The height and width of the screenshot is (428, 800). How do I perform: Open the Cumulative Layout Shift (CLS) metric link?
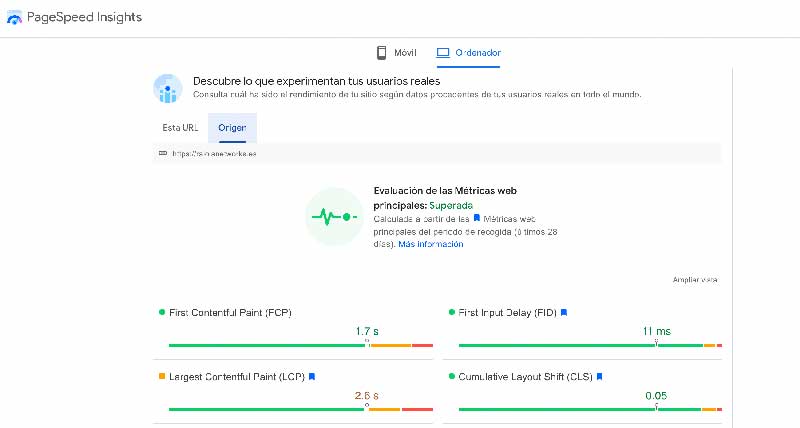click(x=525, y=377)
